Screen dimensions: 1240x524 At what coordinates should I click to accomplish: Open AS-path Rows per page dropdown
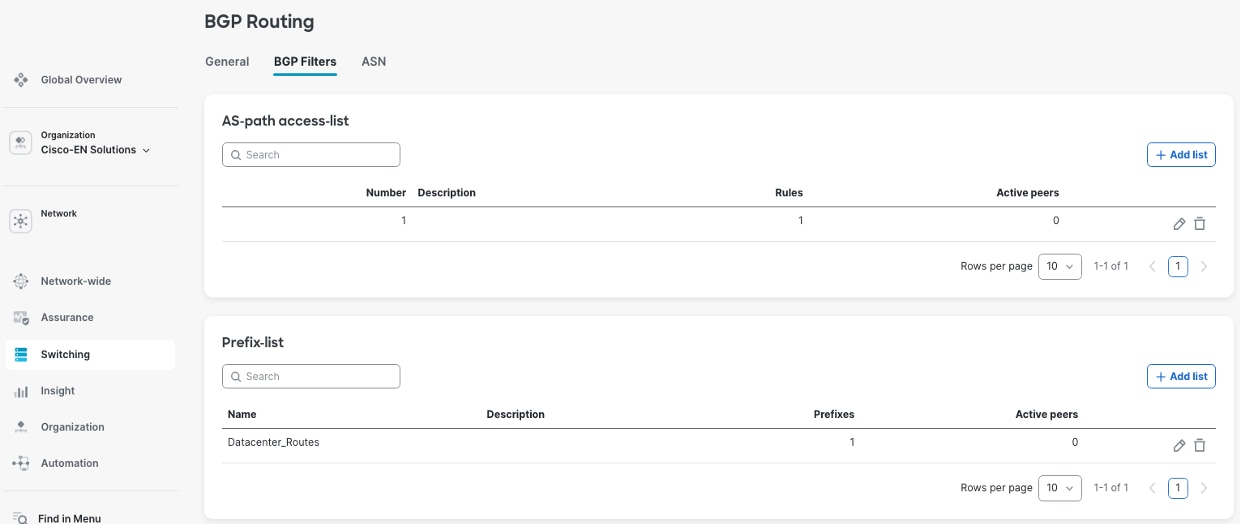pos(1059,266)
